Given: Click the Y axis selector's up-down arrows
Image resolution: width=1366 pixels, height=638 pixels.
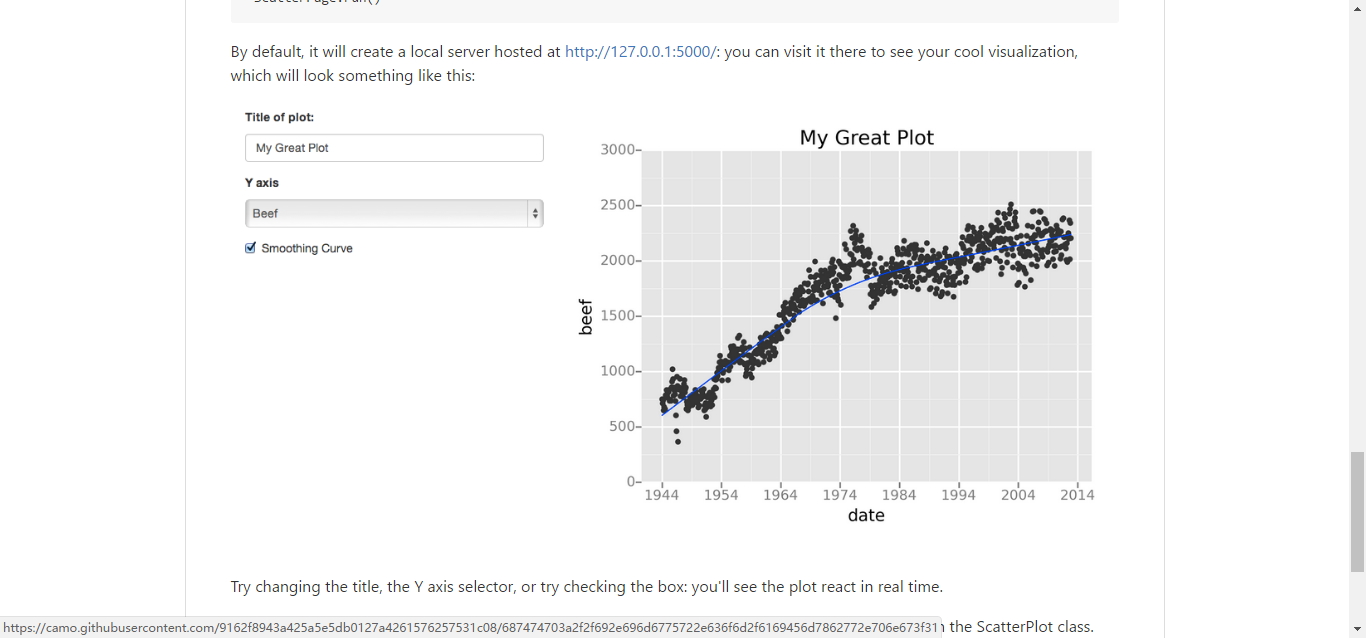Looking at the screenshot, I should (535, 214).
